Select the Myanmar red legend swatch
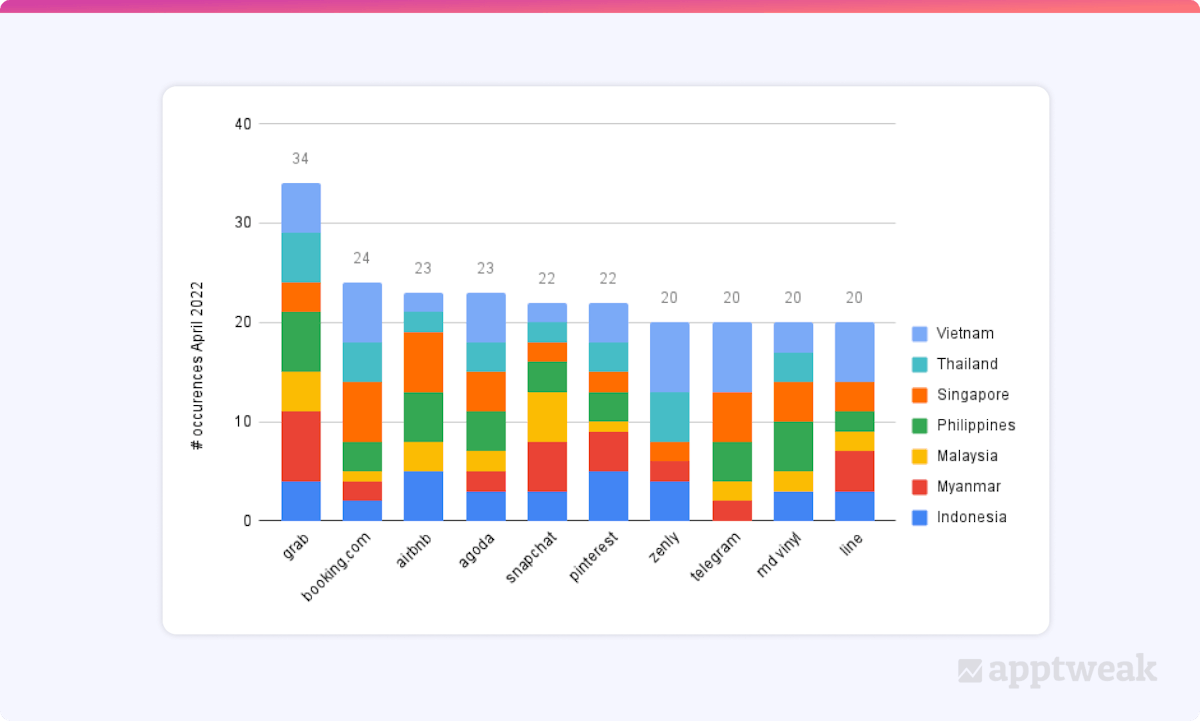The width and height of the screenshot is (1200, 721). [919, 487]
